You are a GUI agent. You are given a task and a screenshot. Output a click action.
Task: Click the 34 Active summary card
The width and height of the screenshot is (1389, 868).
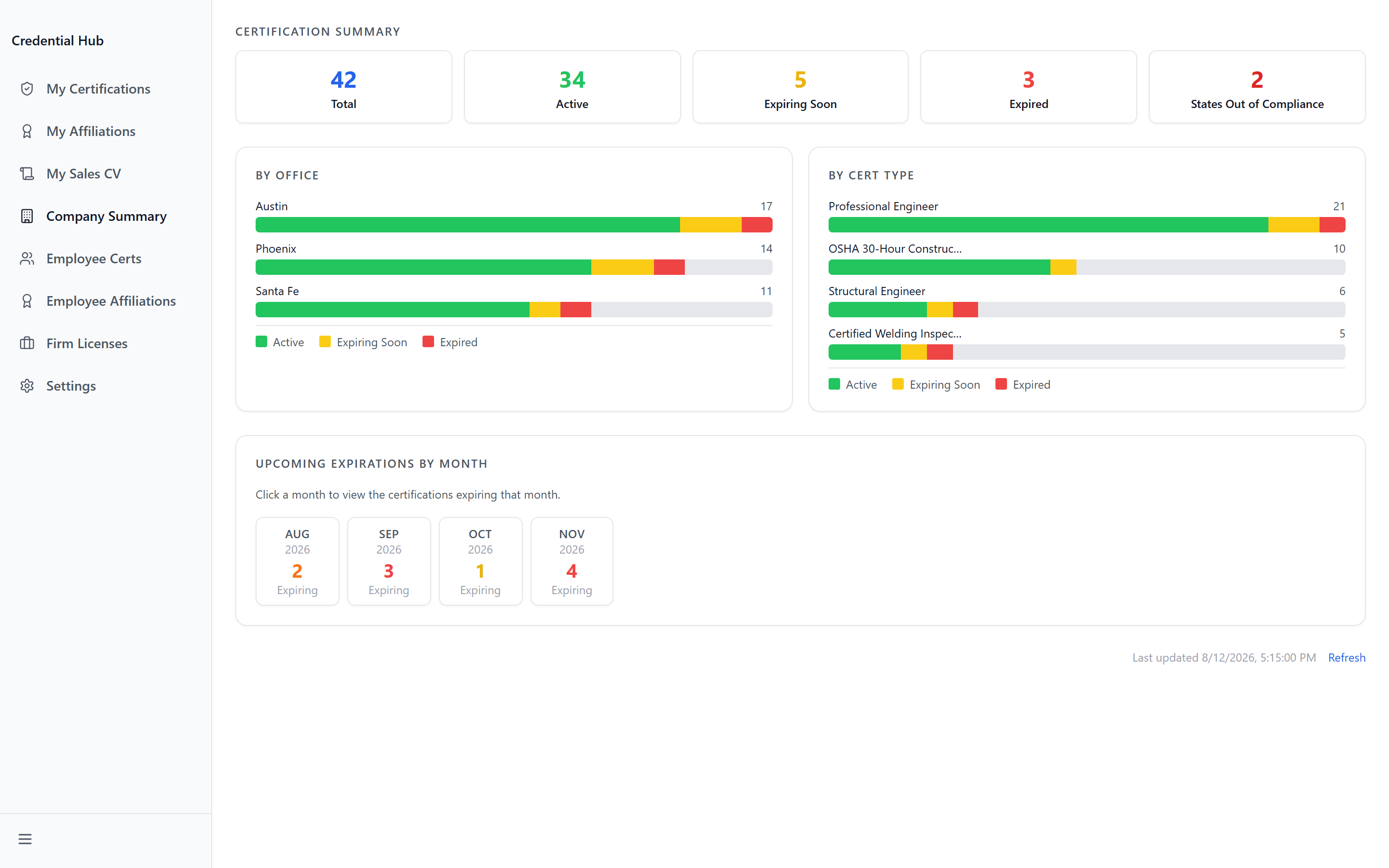(x=572, y=87)
